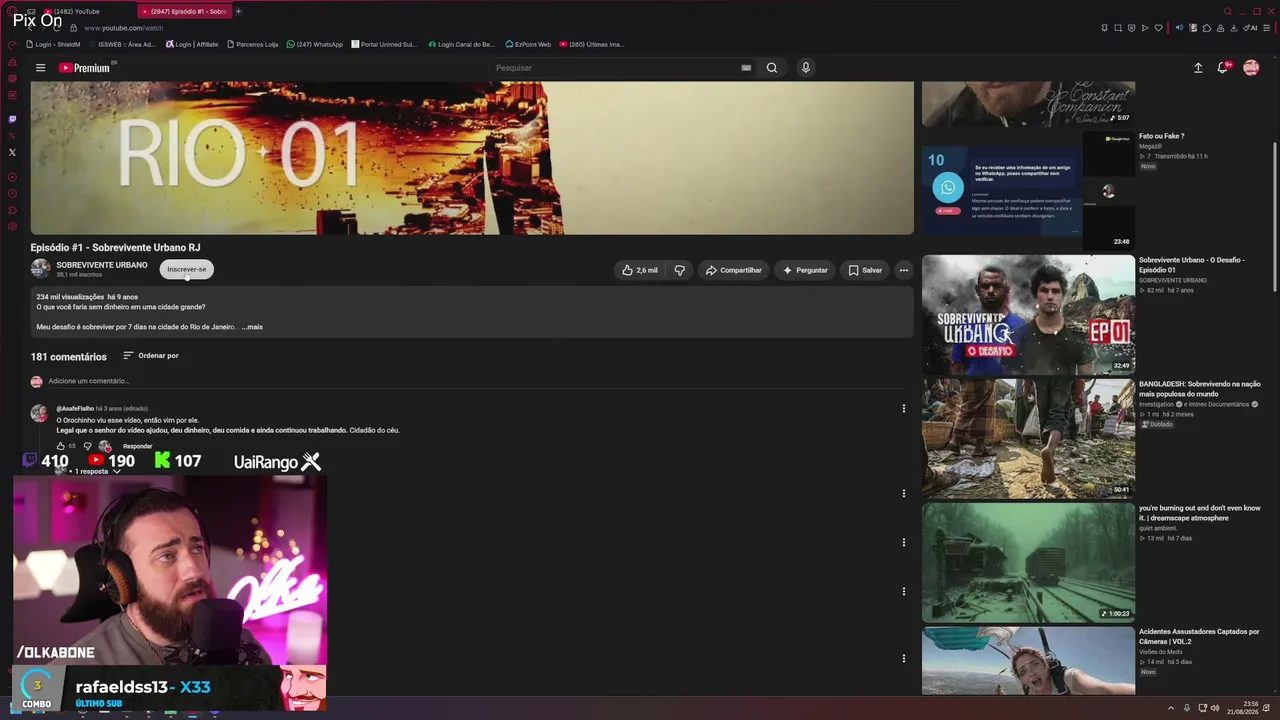
Task: Click the browser address bar URL
Action: coord(124,28)
